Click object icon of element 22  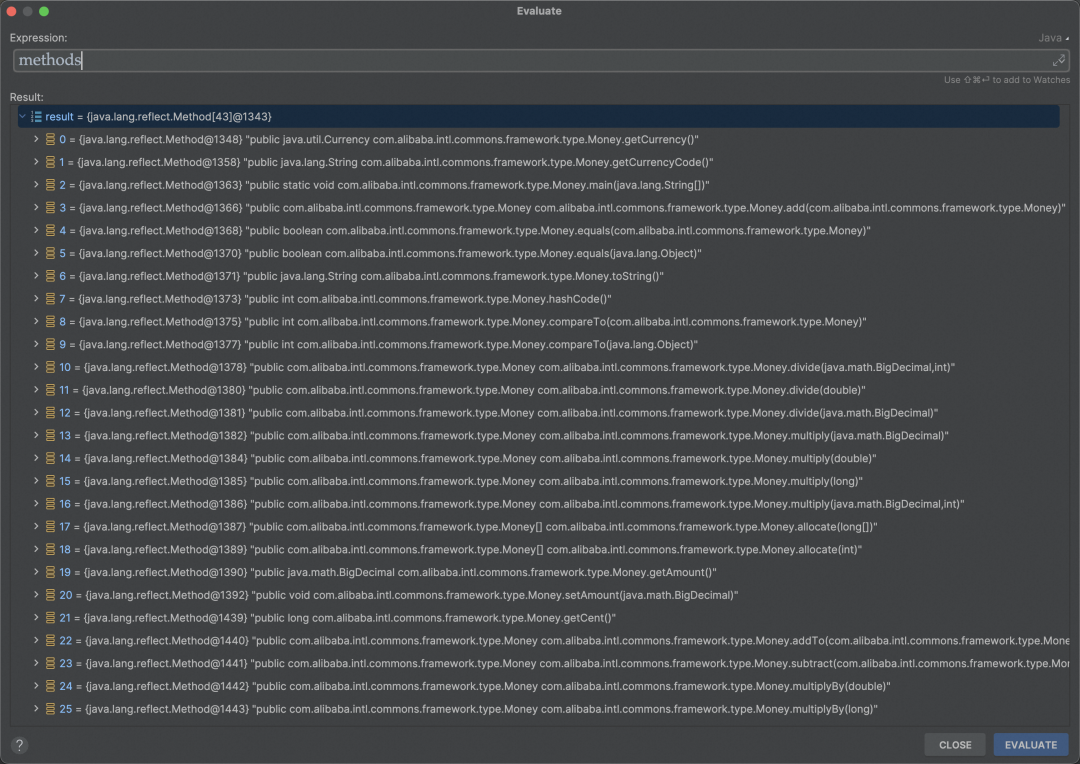click(50, 640)
